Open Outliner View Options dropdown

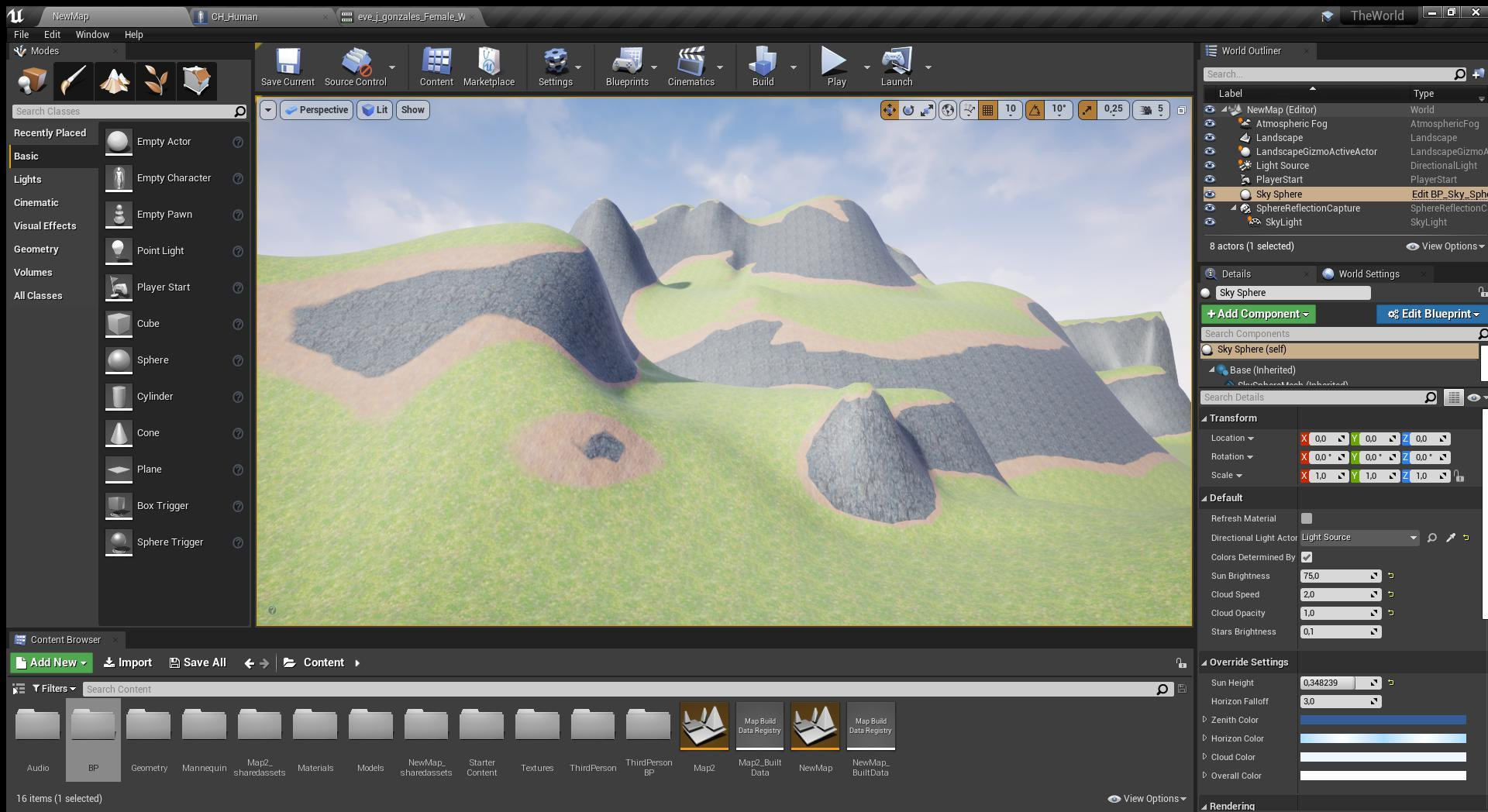pos(1445,246)
